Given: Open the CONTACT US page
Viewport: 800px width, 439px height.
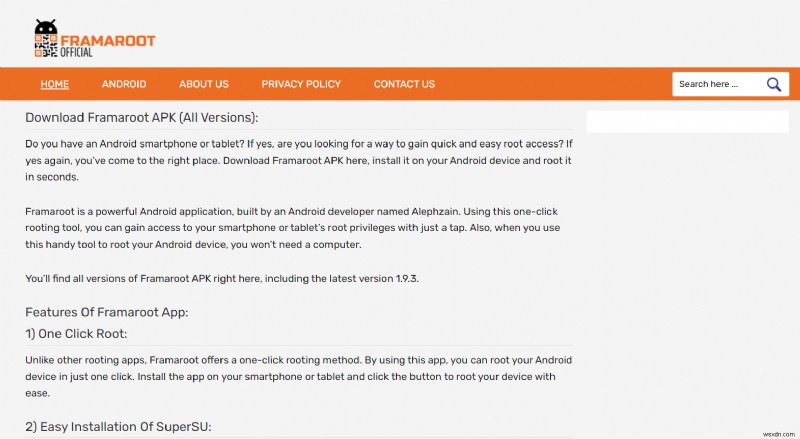Looking at the screenshot, I should (404, 84).
